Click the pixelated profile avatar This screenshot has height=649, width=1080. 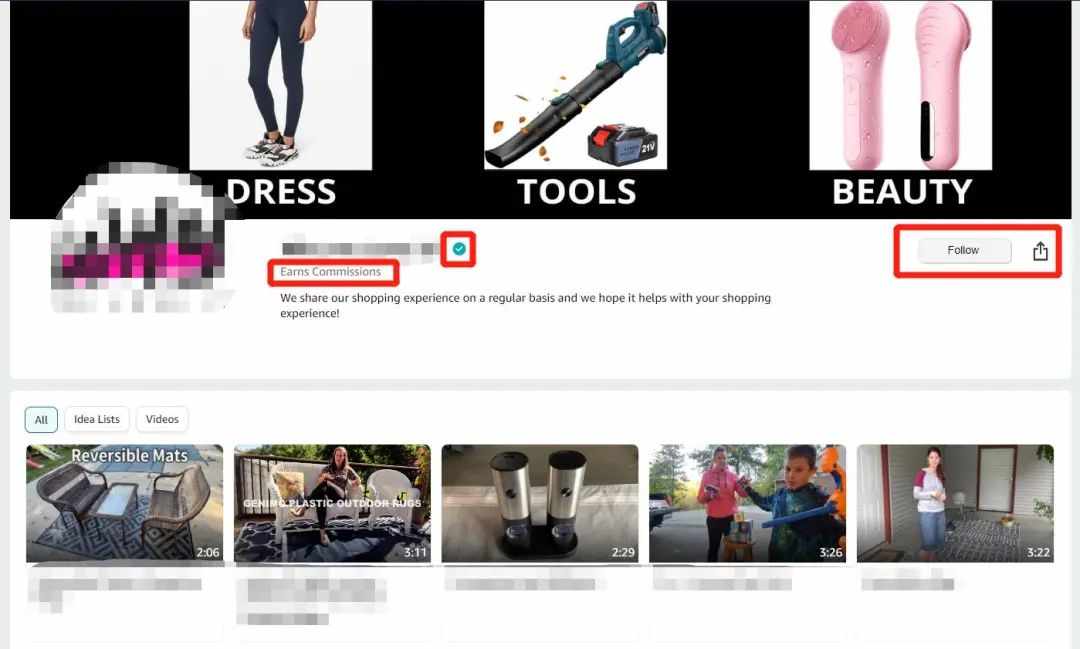pyautogui.click(x=141, y=238)
